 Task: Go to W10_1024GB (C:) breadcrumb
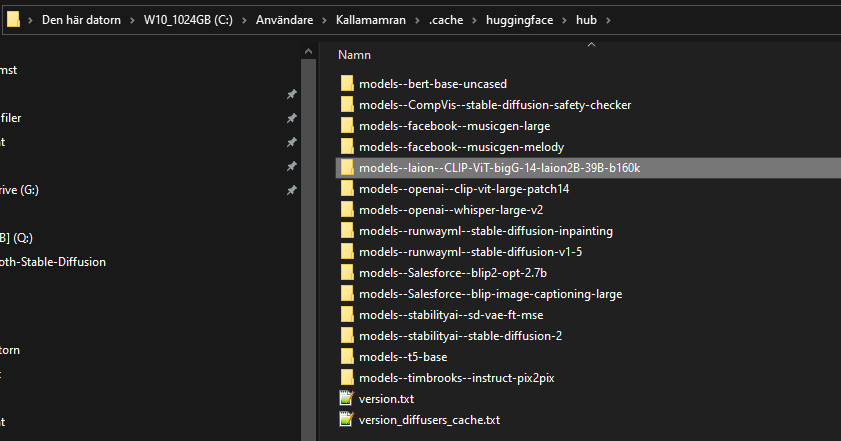(188, 20)
